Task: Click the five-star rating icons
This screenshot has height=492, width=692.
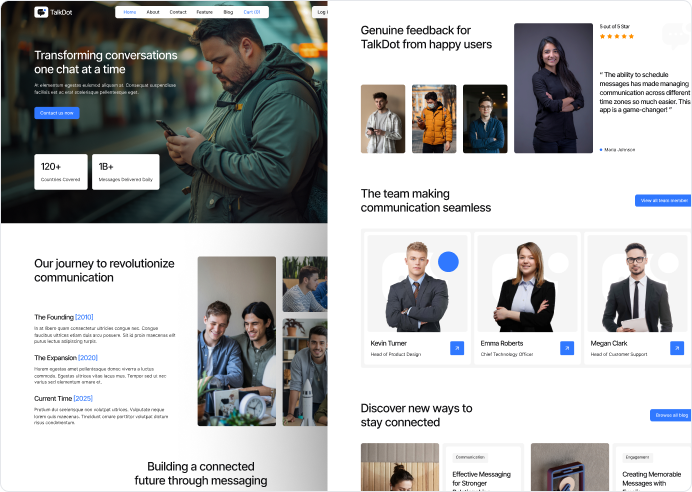Action: [617, 36]
